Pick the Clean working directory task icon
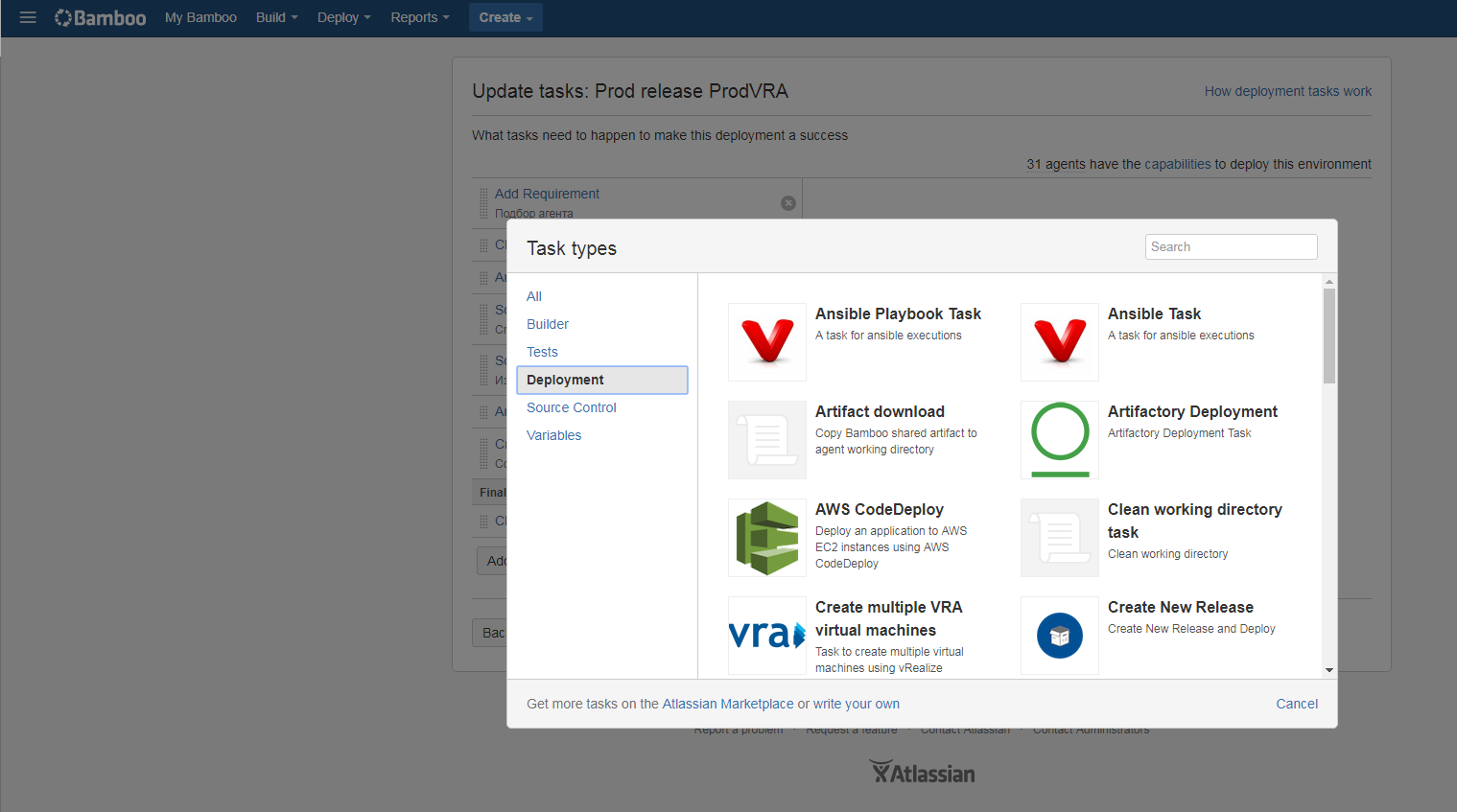Viewport: 1457px width, 812px height. click(1060, 538)
